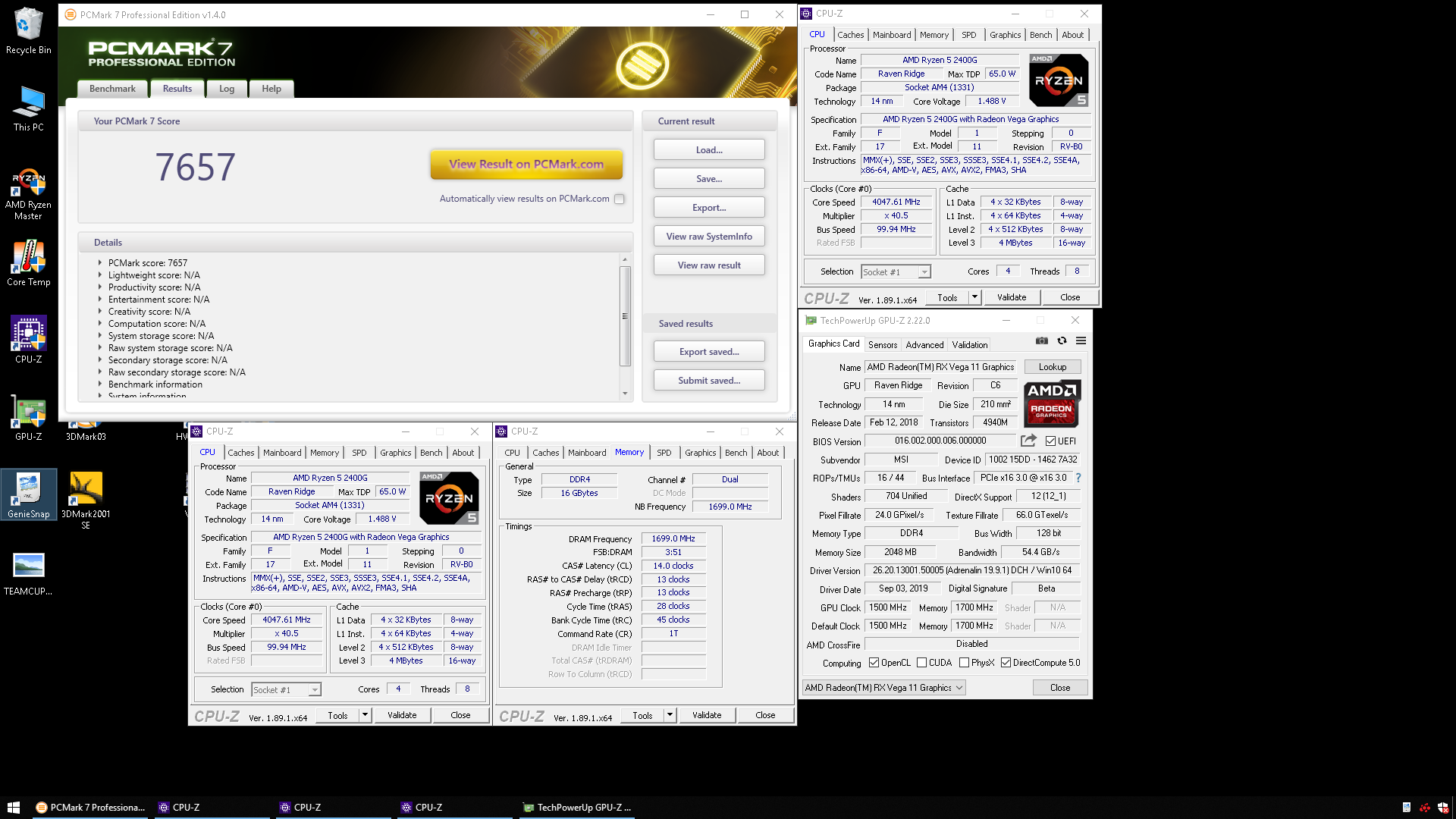The image size is (1456, 819).
Task: Click the AMD Radeon Graphics logo in GPU-Z
Action: [x=1052, y=404]
